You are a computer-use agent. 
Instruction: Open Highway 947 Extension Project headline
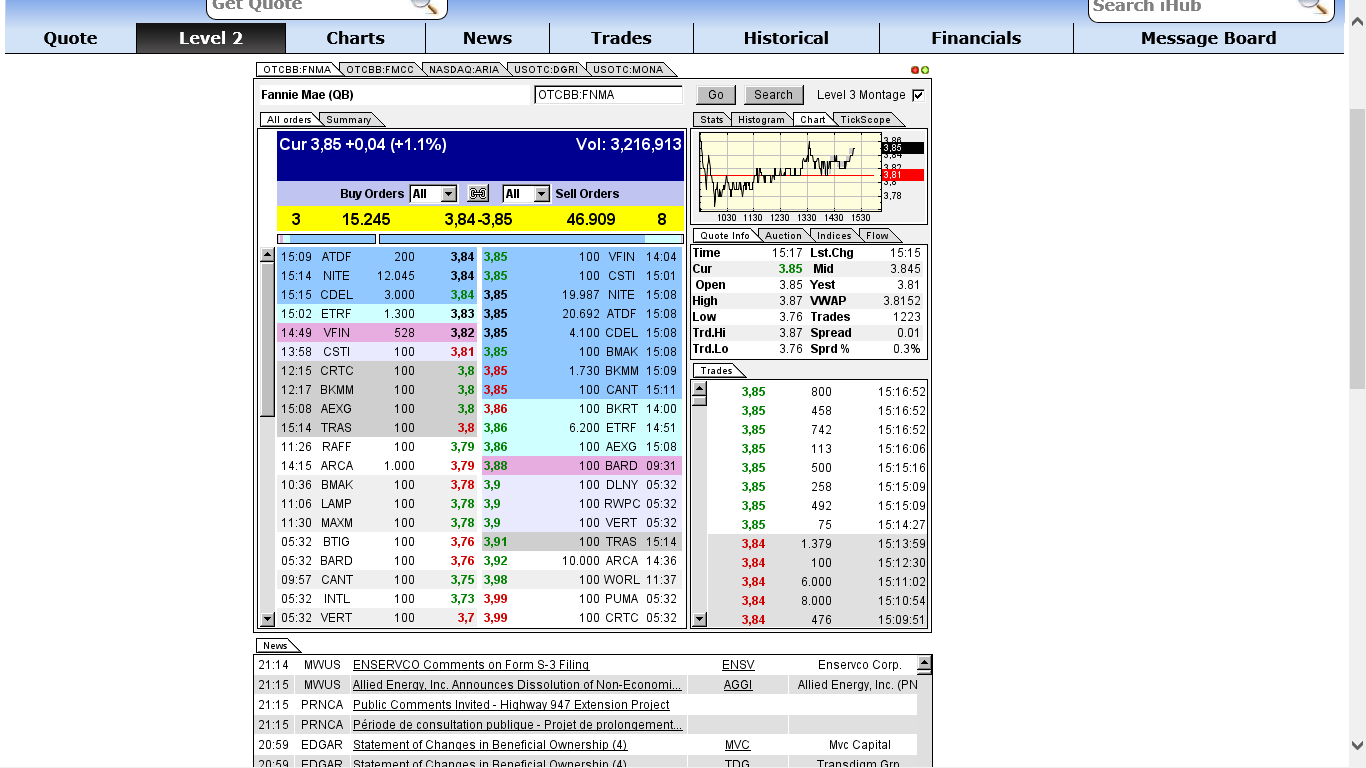(511, 705)
